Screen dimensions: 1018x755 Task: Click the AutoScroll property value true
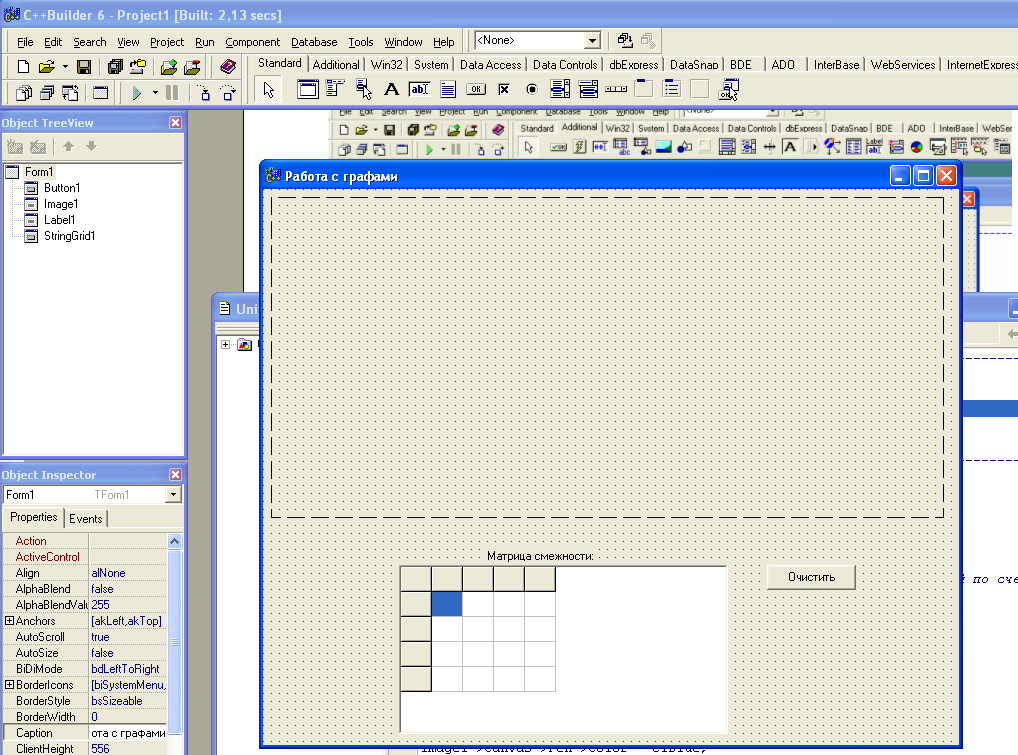128,637
